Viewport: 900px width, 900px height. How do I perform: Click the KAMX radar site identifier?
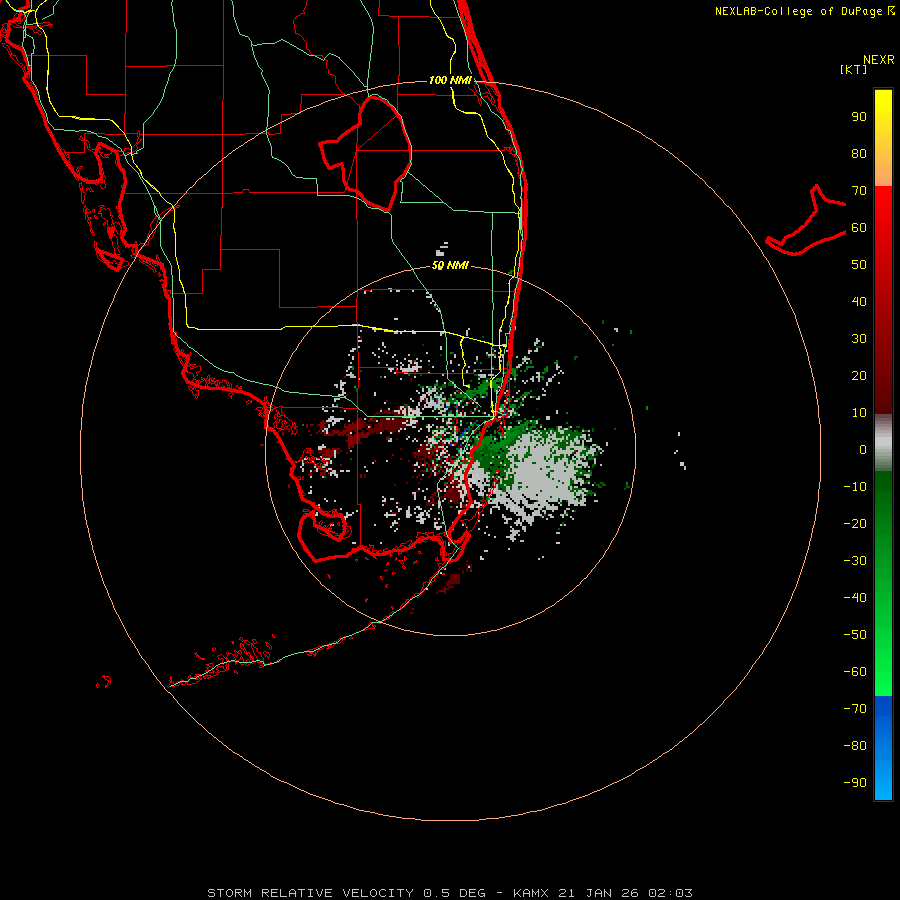click(x=531, y=893)
